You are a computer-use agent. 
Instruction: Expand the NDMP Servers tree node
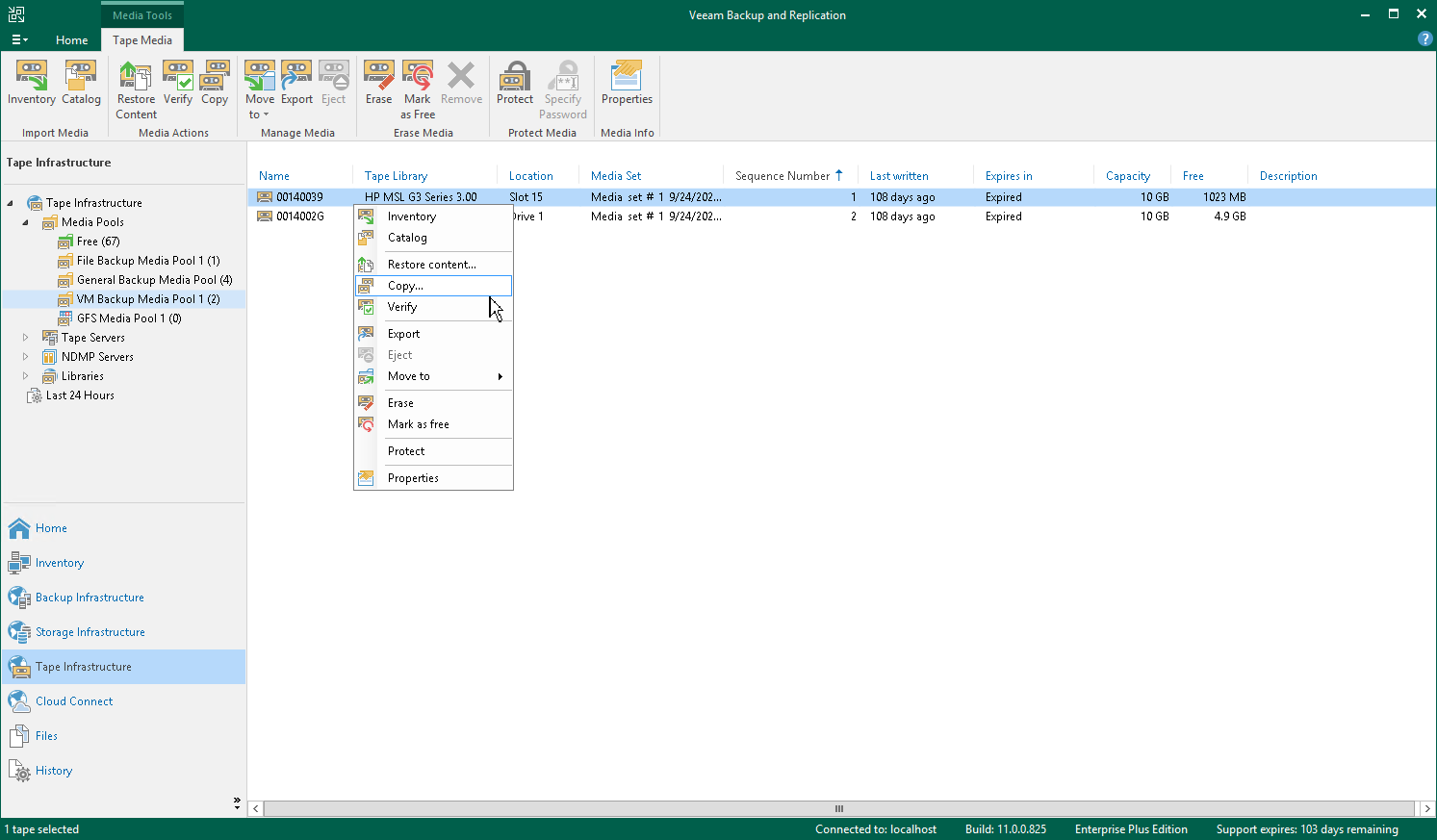26,357
